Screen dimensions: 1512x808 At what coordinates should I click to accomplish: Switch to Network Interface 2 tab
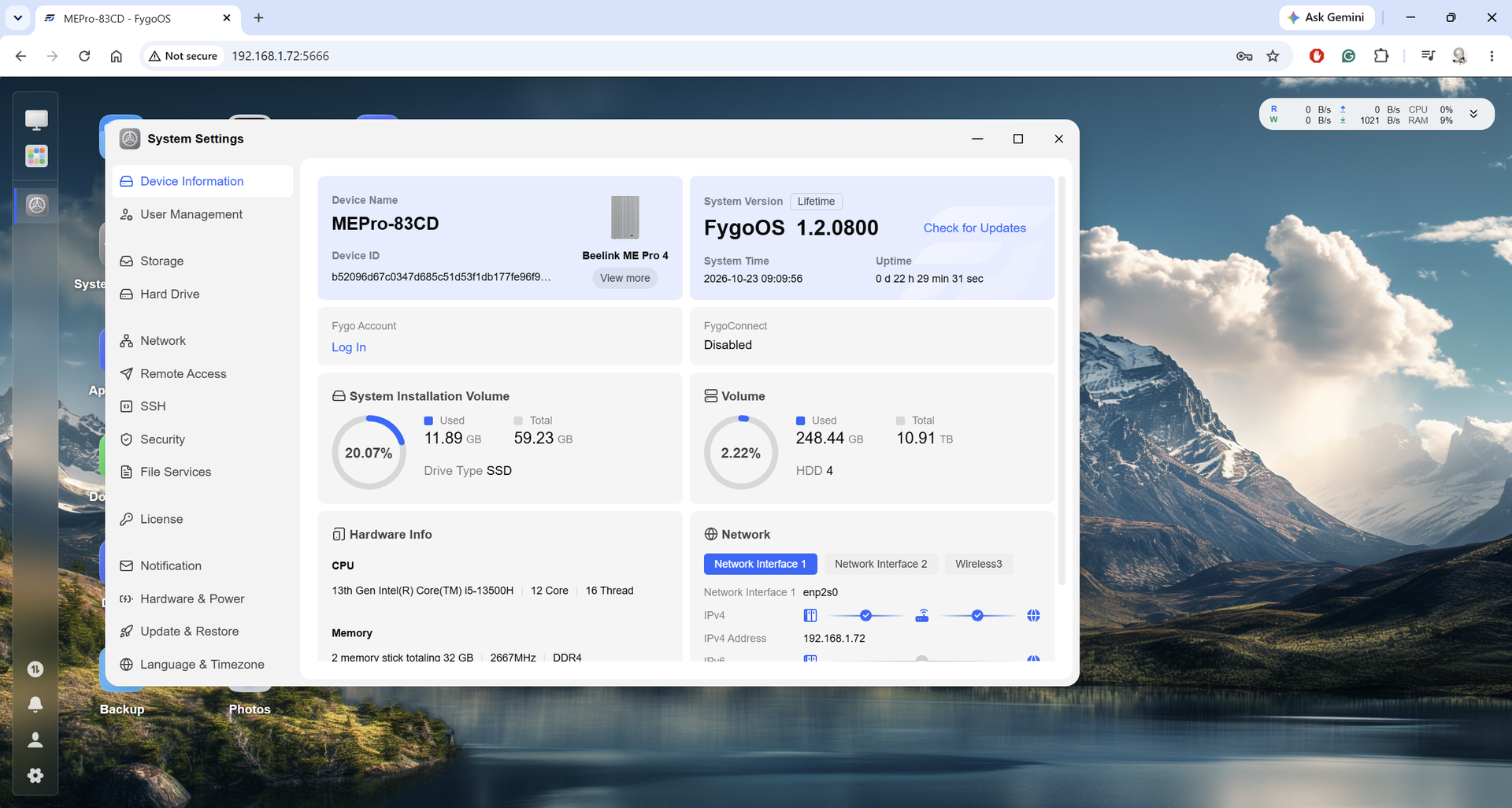pyautogui.click(x=880, y=564)
